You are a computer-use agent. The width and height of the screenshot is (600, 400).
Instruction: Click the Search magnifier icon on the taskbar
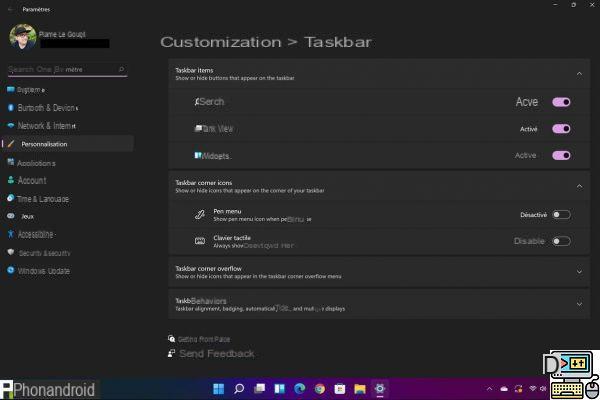(239, 389)
